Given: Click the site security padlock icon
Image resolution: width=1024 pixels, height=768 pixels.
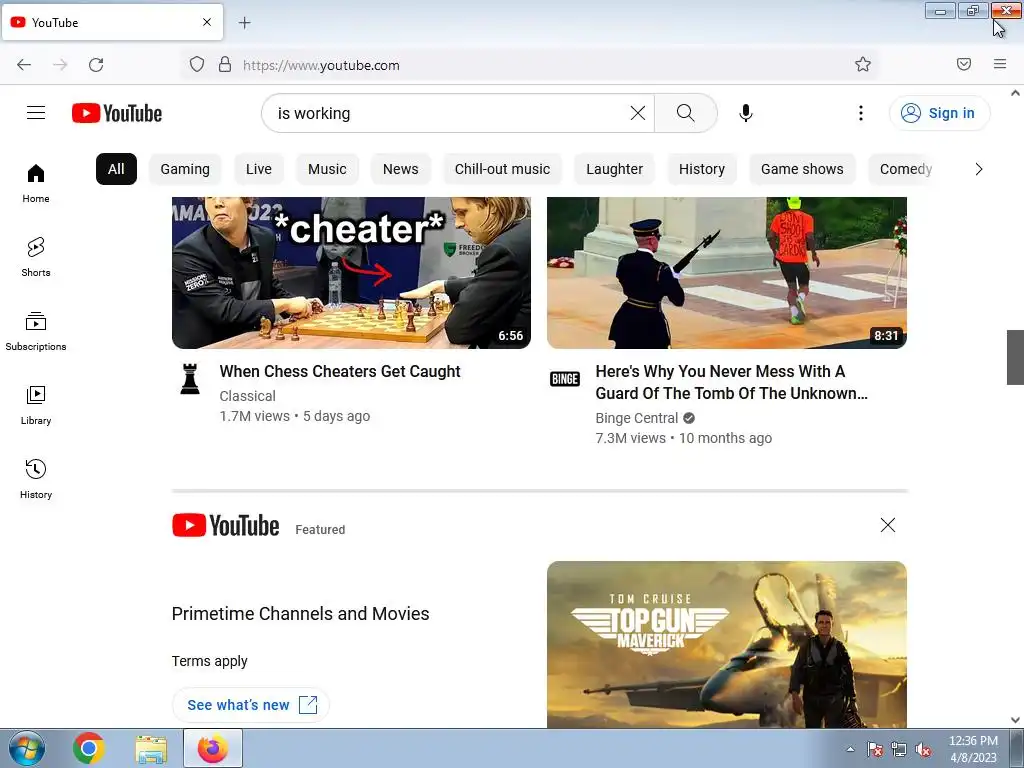Looking at the screenshot, I should tap(225, 65).
